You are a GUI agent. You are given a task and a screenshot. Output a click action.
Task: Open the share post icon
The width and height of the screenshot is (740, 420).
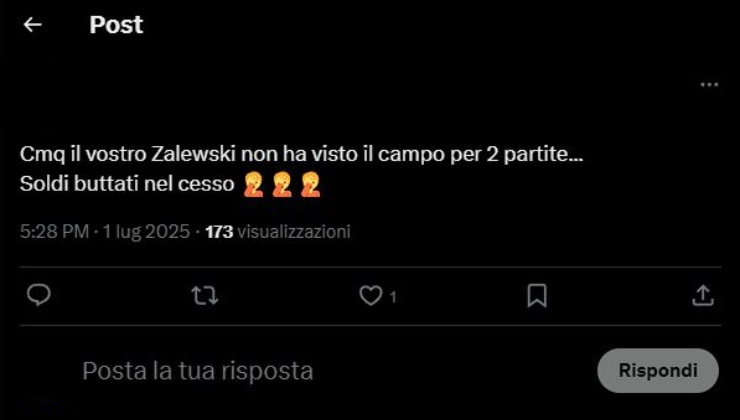coord(703,296)
